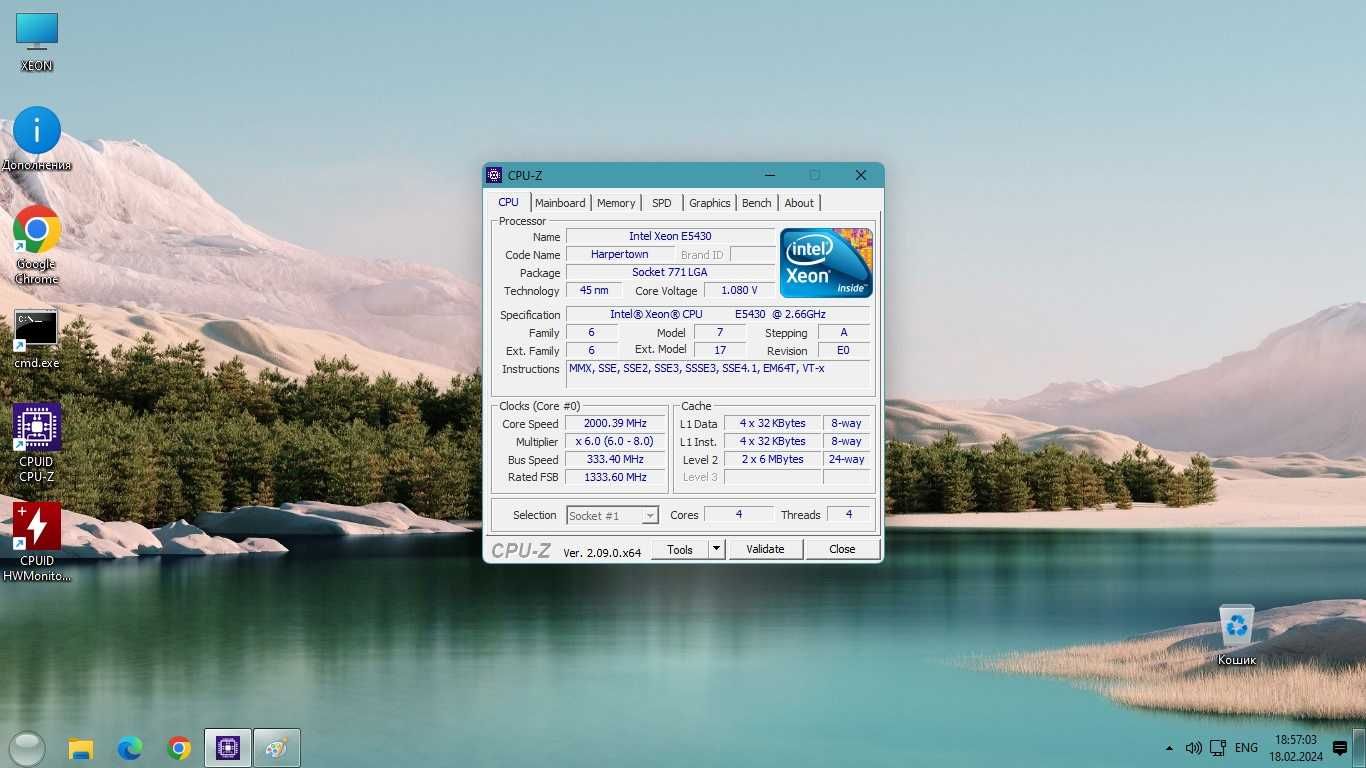
Task: Open the XEON computer desktop icon
Action: pos(37,42)
